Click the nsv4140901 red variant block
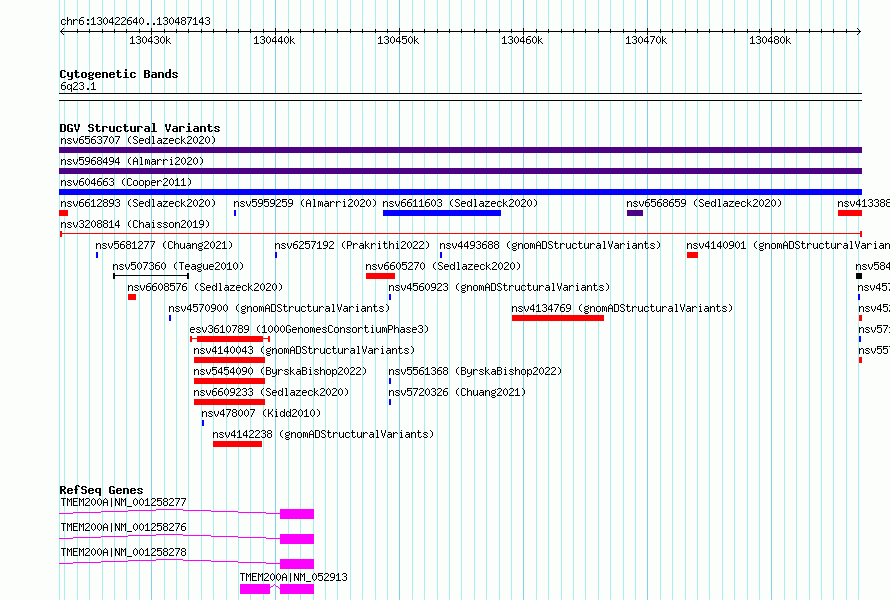Screen dimensions: 890x600 click(692, 255)
